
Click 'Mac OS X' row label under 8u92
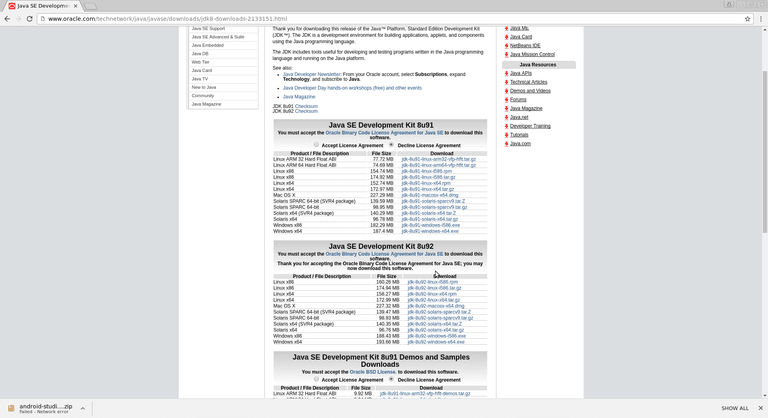click(284, 306)
